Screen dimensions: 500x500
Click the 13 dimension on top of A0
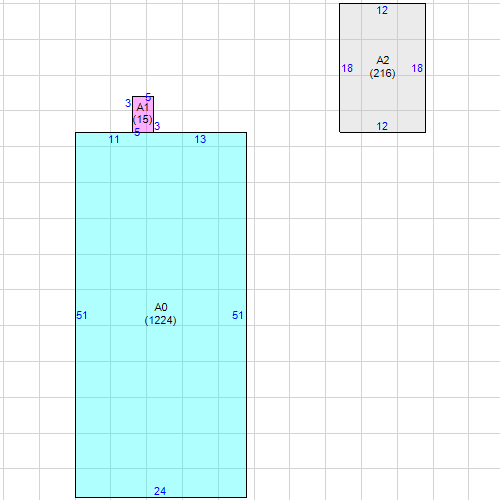[x=200, y=139]
